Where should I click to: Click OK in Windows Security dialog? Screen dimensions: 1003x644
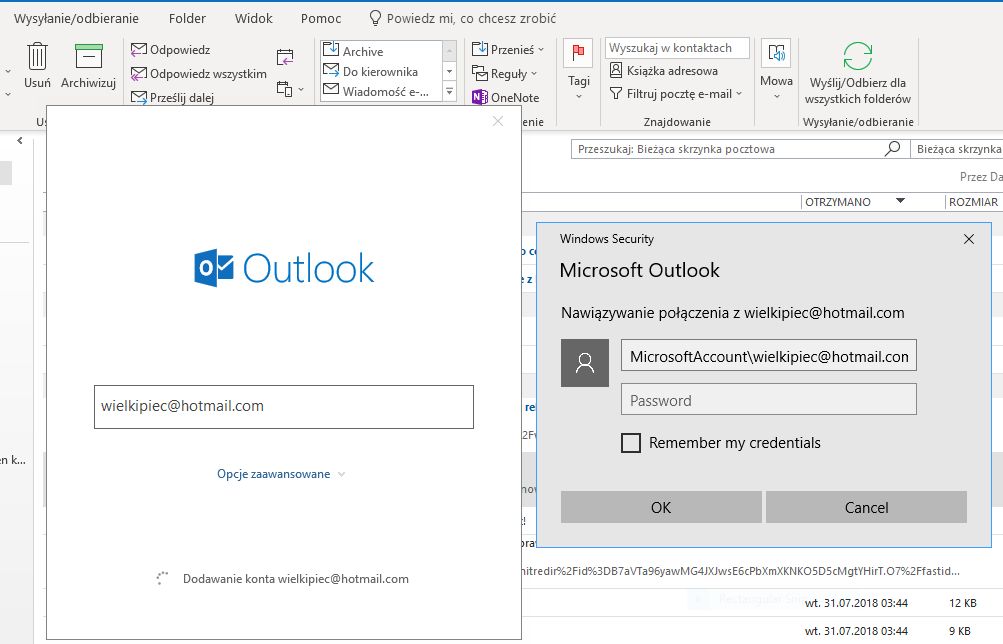coord(661,507)
